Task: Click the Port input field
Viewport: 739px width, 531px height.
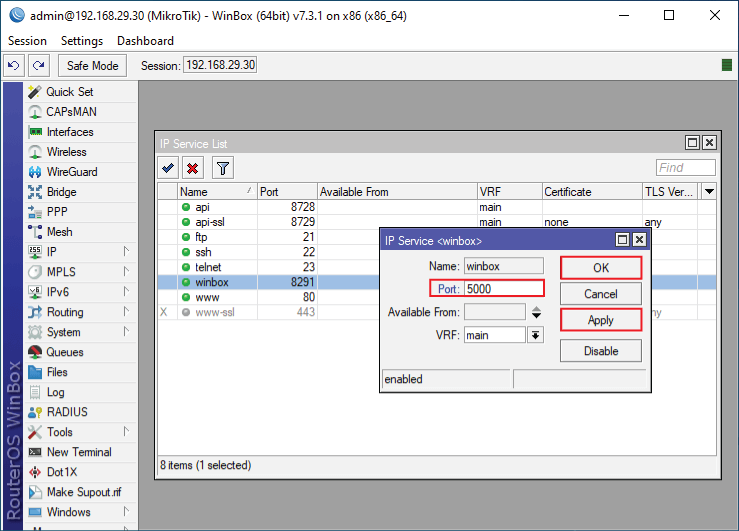Action: [503, 289]
